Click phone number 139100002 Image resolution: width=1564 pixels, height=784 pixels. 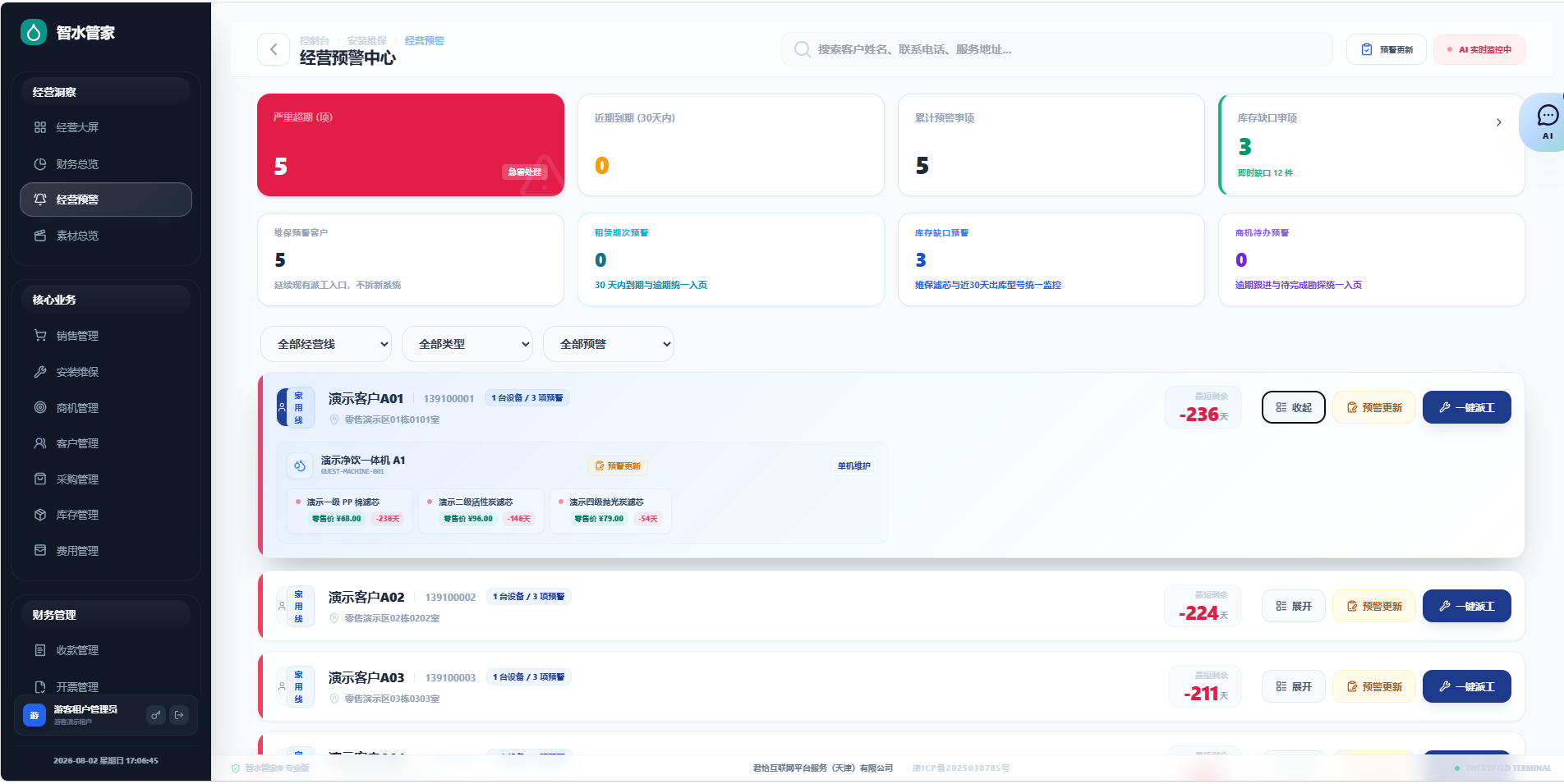click(450, 598)
